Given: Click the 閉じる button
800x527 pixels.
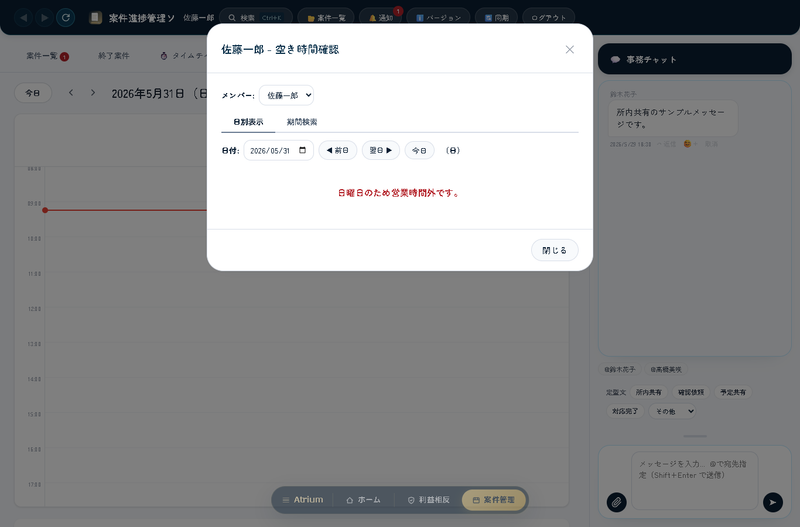Looking at the screenshot, I should tap(555, 250).
